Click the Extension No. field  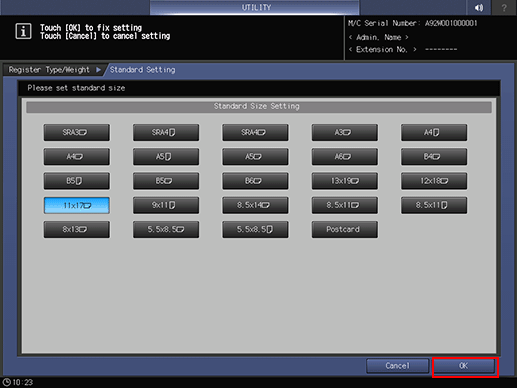pyautogui.click(x=403, y=49)
